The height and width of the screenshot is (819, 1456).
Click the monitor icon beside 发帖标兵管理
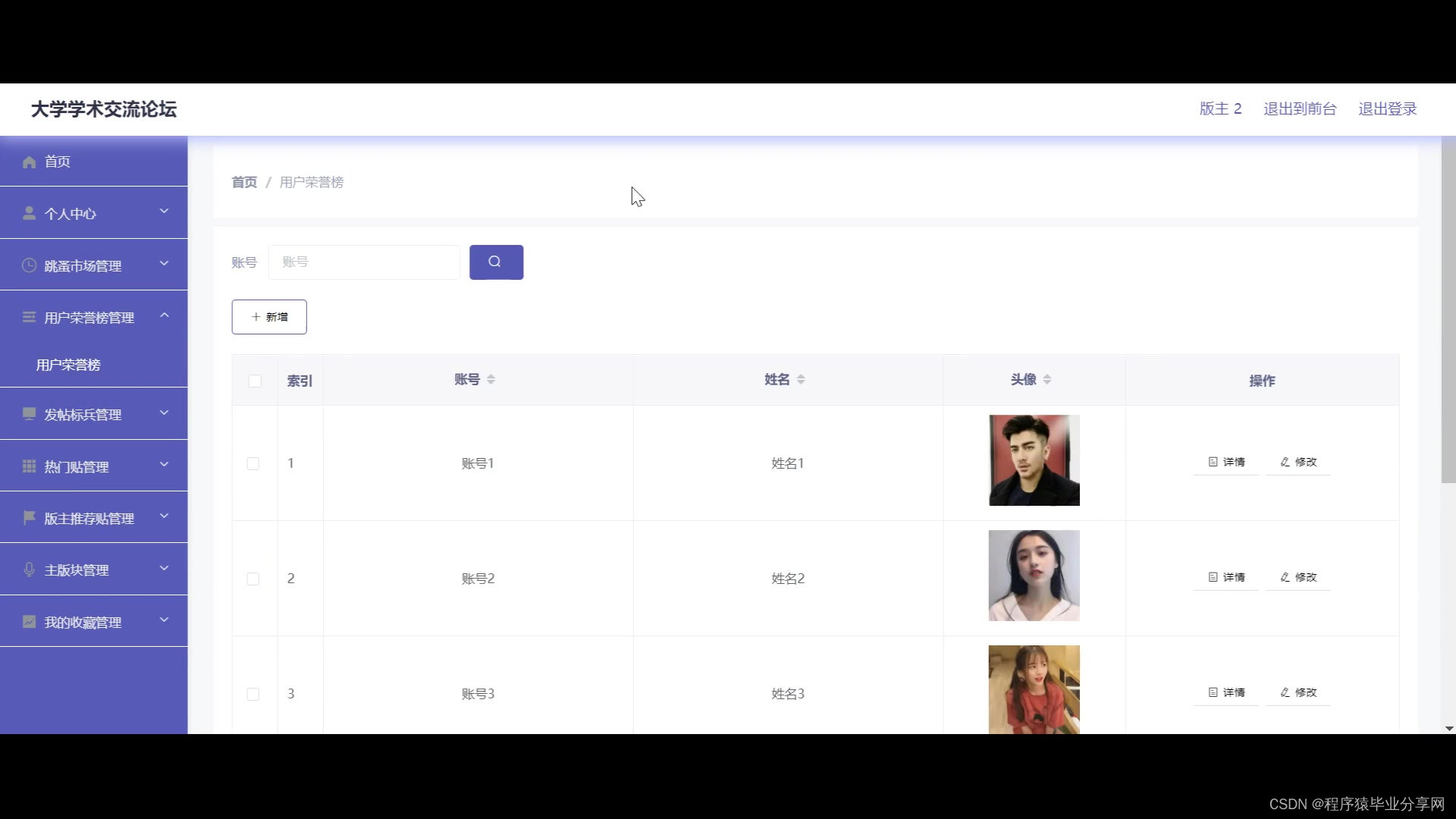(30, 414)
